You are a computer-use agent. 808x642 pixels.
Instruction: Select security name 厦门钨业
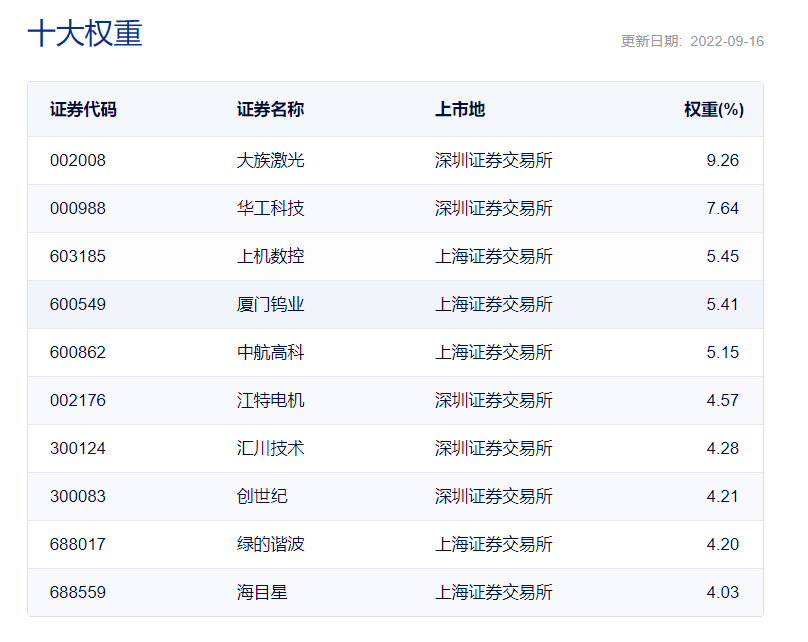(x=271, y=304)
